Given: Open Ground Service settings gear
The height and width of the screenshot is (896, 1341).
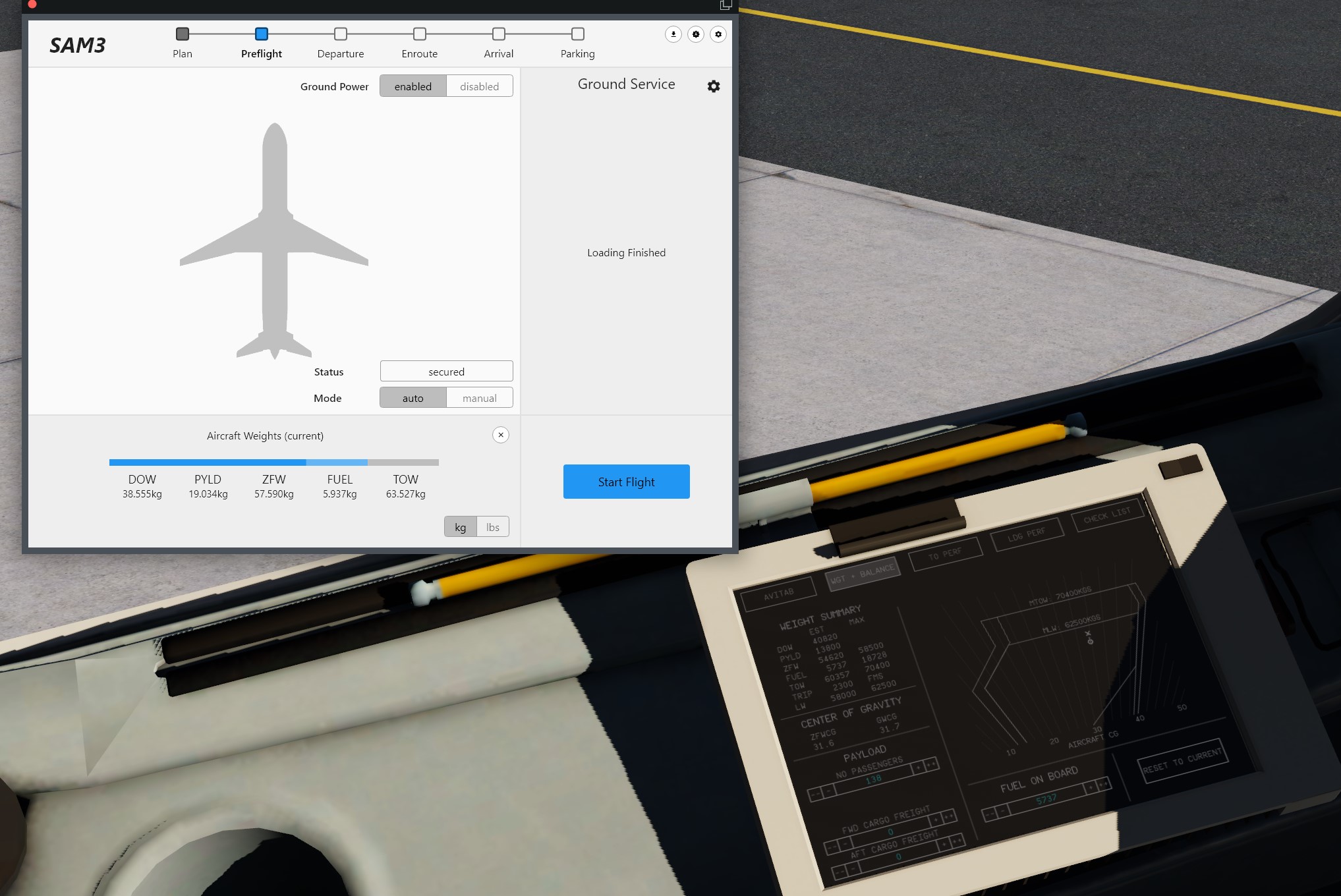Looking at the screenshot, I should 714,86.
